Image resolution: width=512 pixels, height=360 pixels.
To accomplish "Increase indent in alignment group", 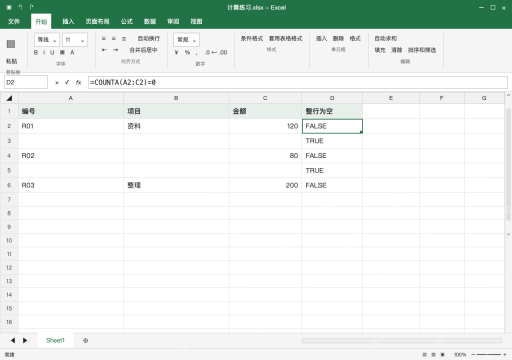I will pyautogui.click(x=115, y=50).
